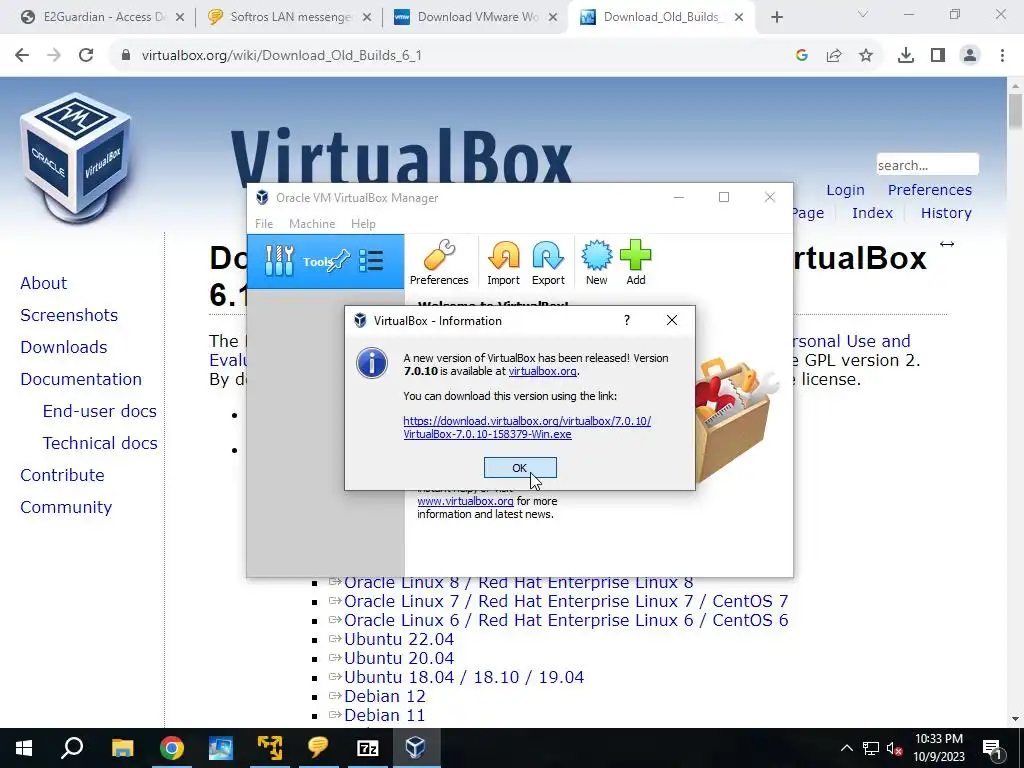Click the New virtual machine icon

click(596, 263)
